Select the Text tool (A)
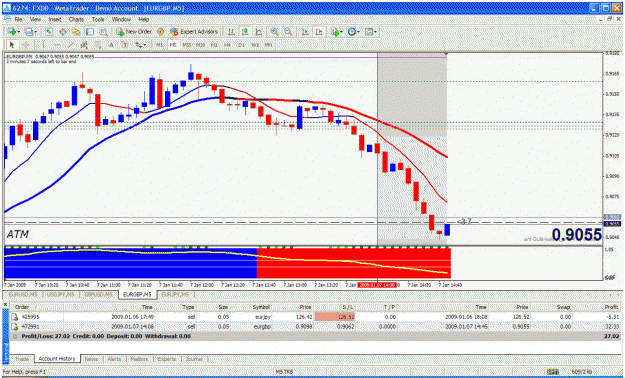 point(111,45)
